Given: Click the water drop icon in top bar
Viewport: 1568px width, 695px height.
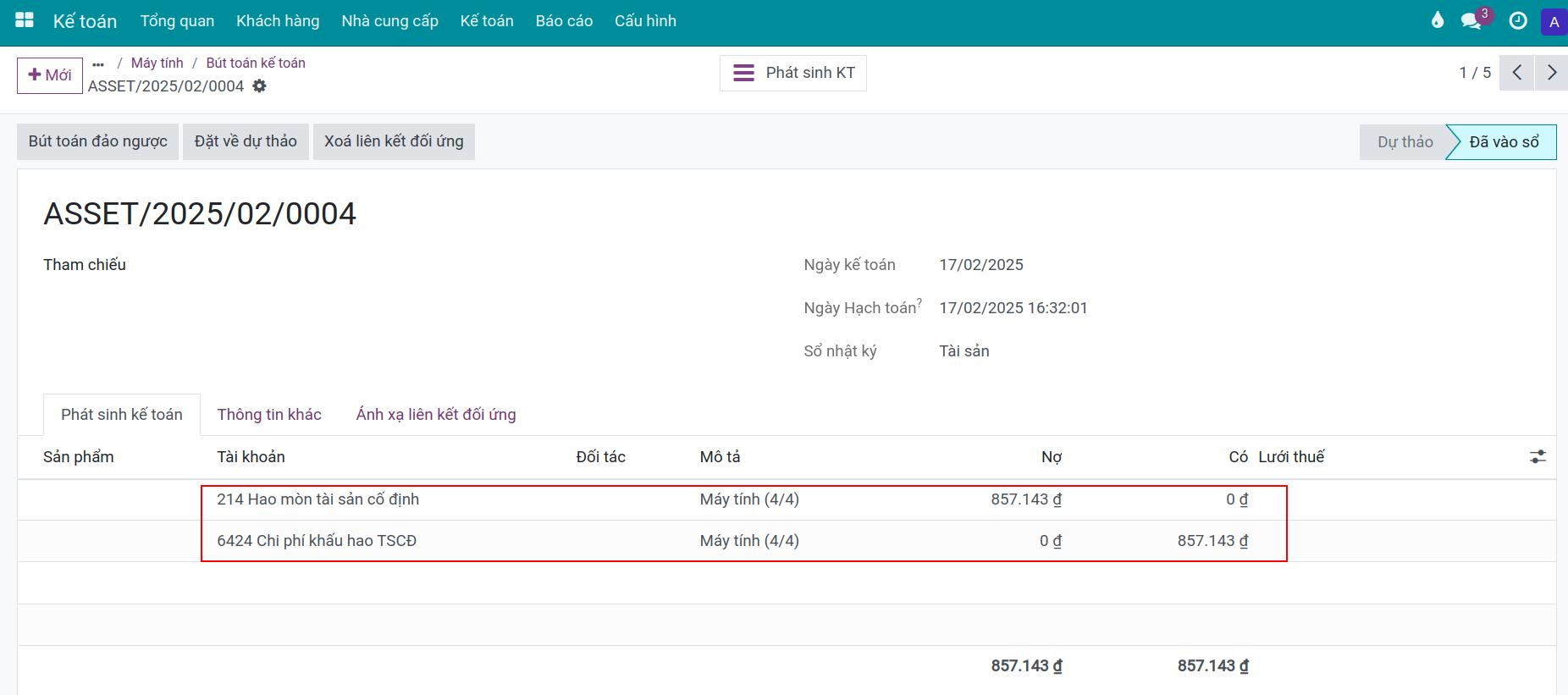Looking at the screenshot, I should tap(1437, 20).
